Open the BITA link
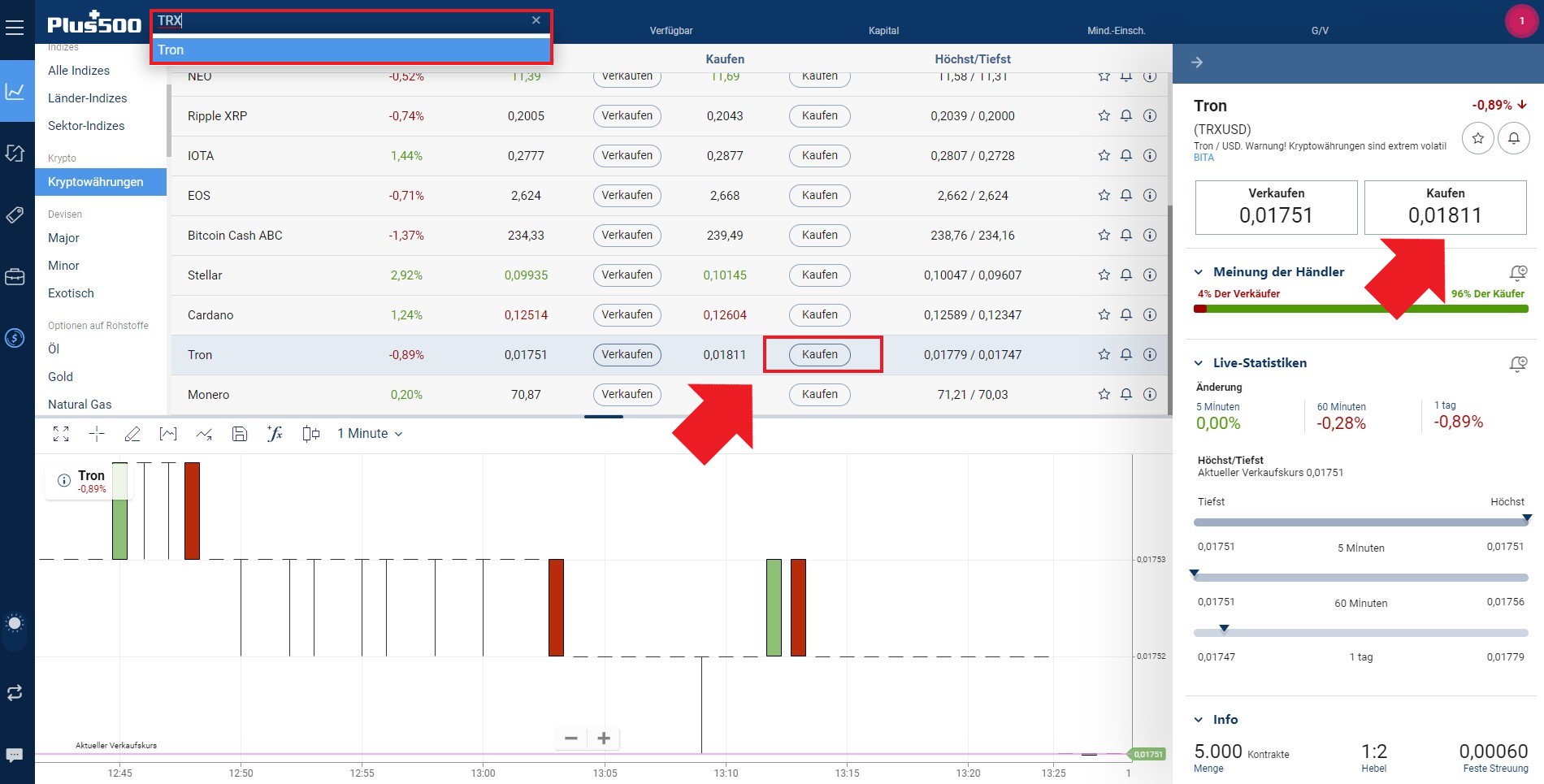Image resolution: width=1544 pixels, height=784 pixels. click(1204, 158)
